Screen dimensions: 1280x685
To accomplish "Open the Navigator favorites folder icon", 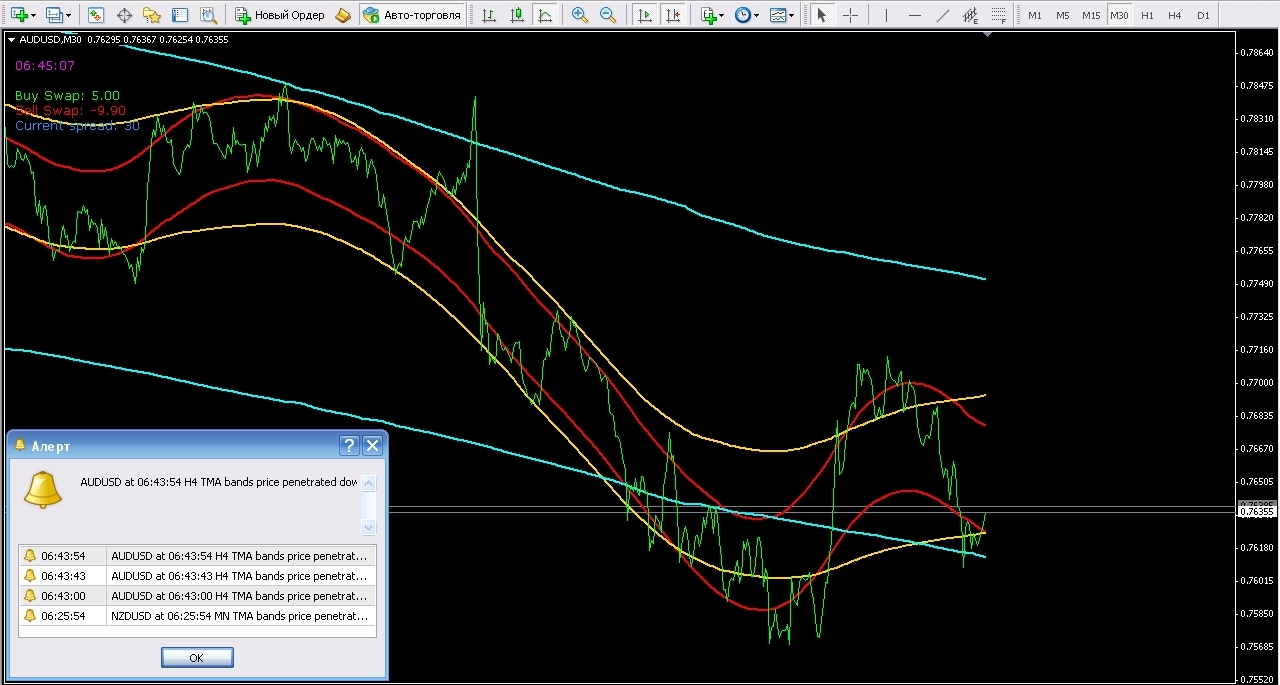I will (x=152, y=15).
